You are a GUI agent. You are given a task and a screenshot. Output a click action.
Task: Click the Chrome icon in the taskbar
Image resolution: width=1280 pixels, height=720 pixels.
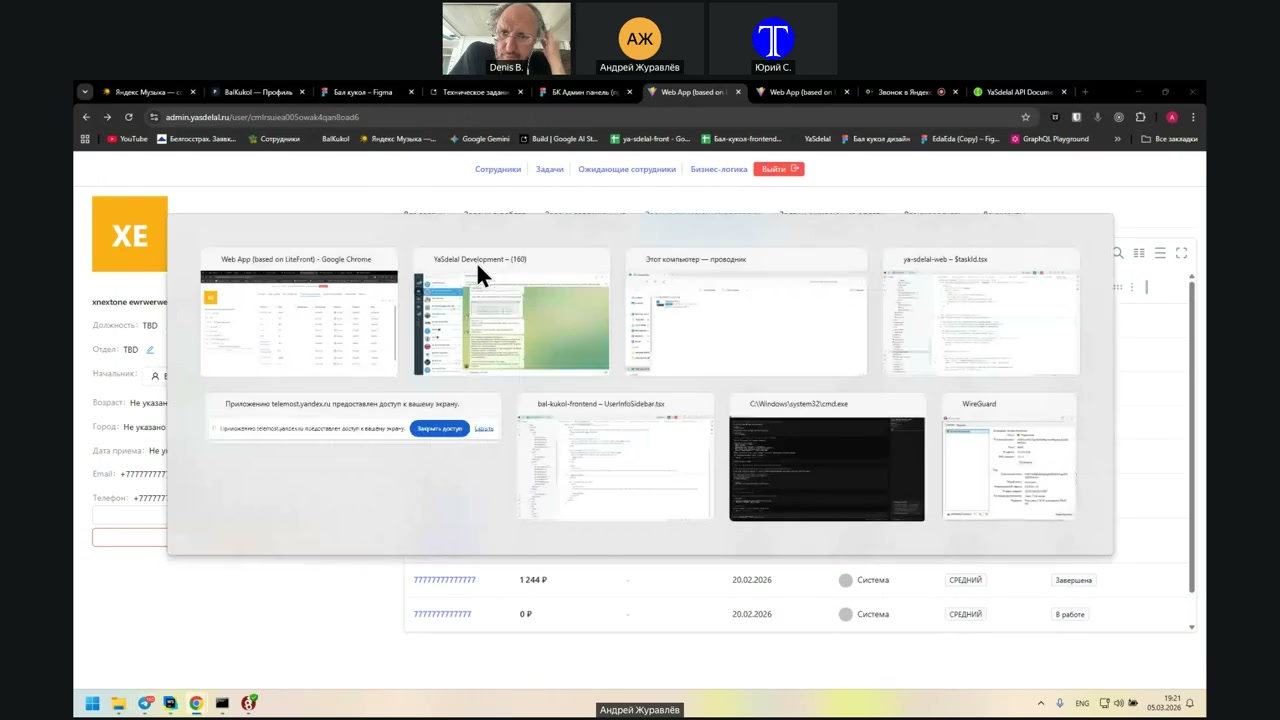tap(196, 703)
